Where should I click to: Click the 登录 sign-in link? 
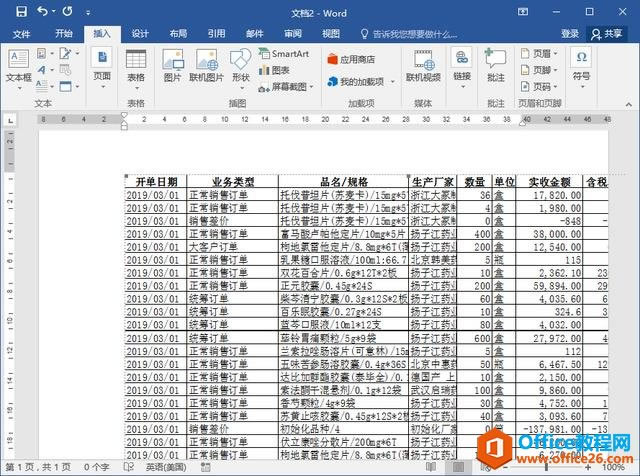pyautogui.click(x=570, y=33)
